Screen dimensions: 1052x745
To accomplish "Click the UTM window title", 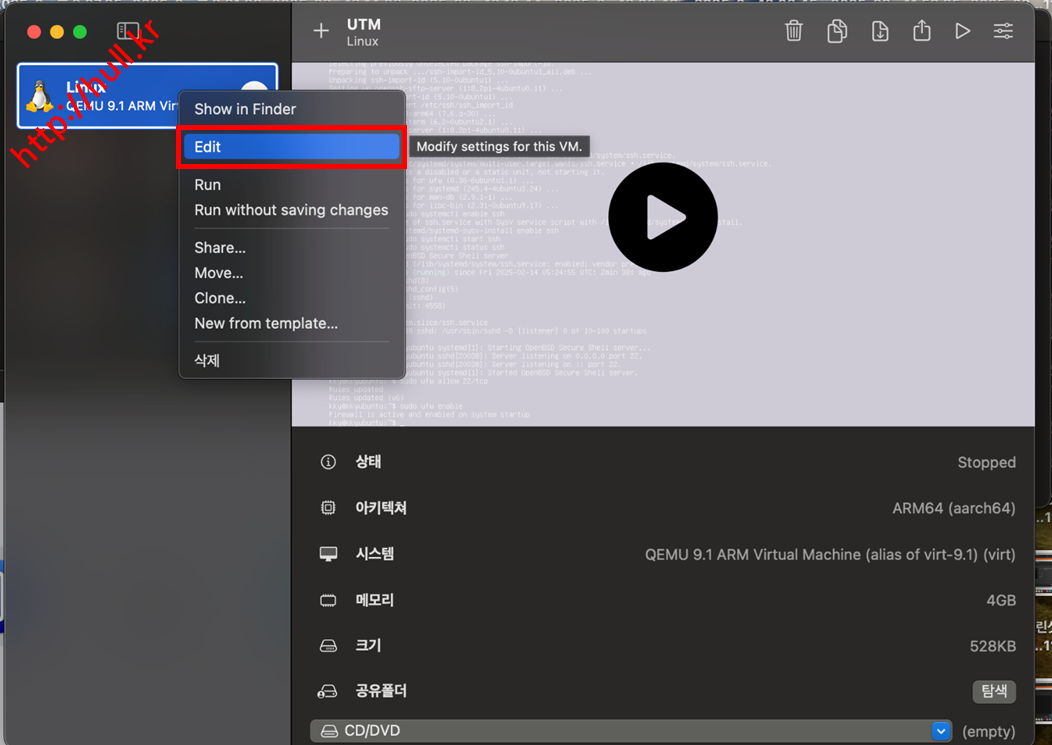I will (364, 24).
